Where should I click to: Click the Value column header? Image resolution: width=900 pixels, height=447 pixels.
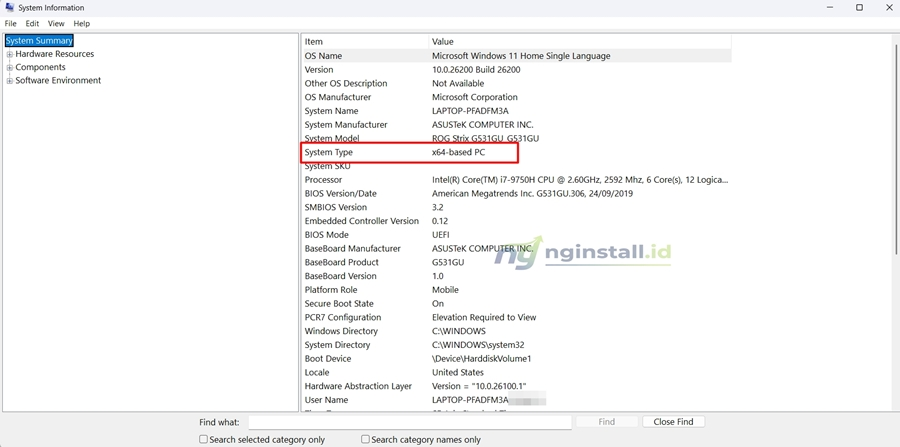tap(580, 41)
